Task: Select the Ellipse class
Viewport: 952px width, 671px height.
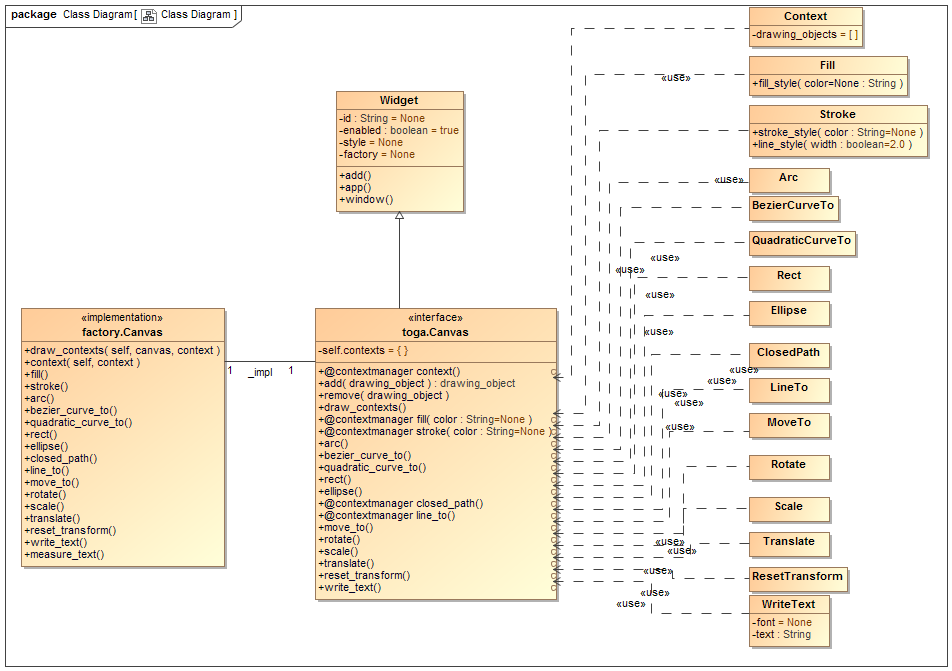Action: pos(789,313)
